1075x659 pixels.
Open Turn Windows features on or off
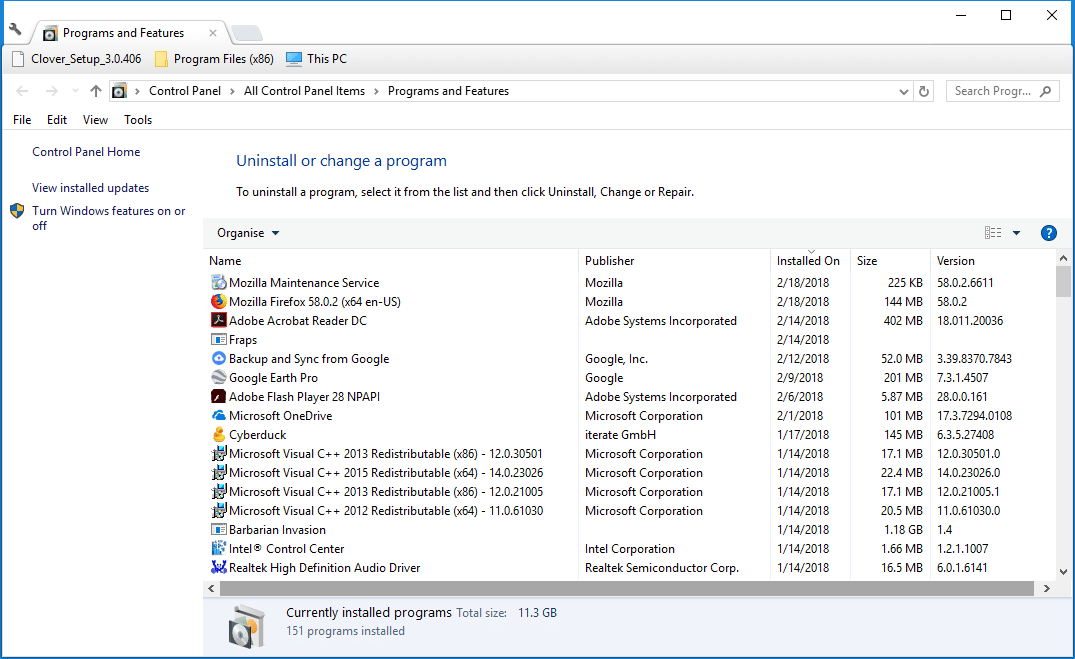pos(108,218)
